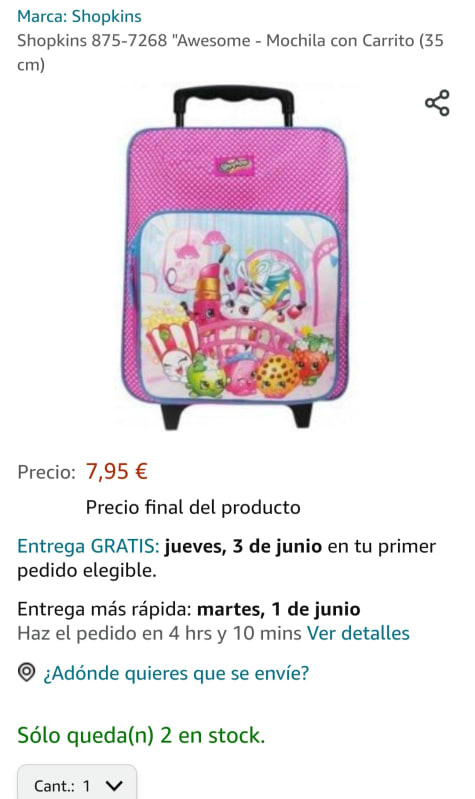
Task: Open the Cant.: 1 quantity dropdown
Action: pos(77,782)
